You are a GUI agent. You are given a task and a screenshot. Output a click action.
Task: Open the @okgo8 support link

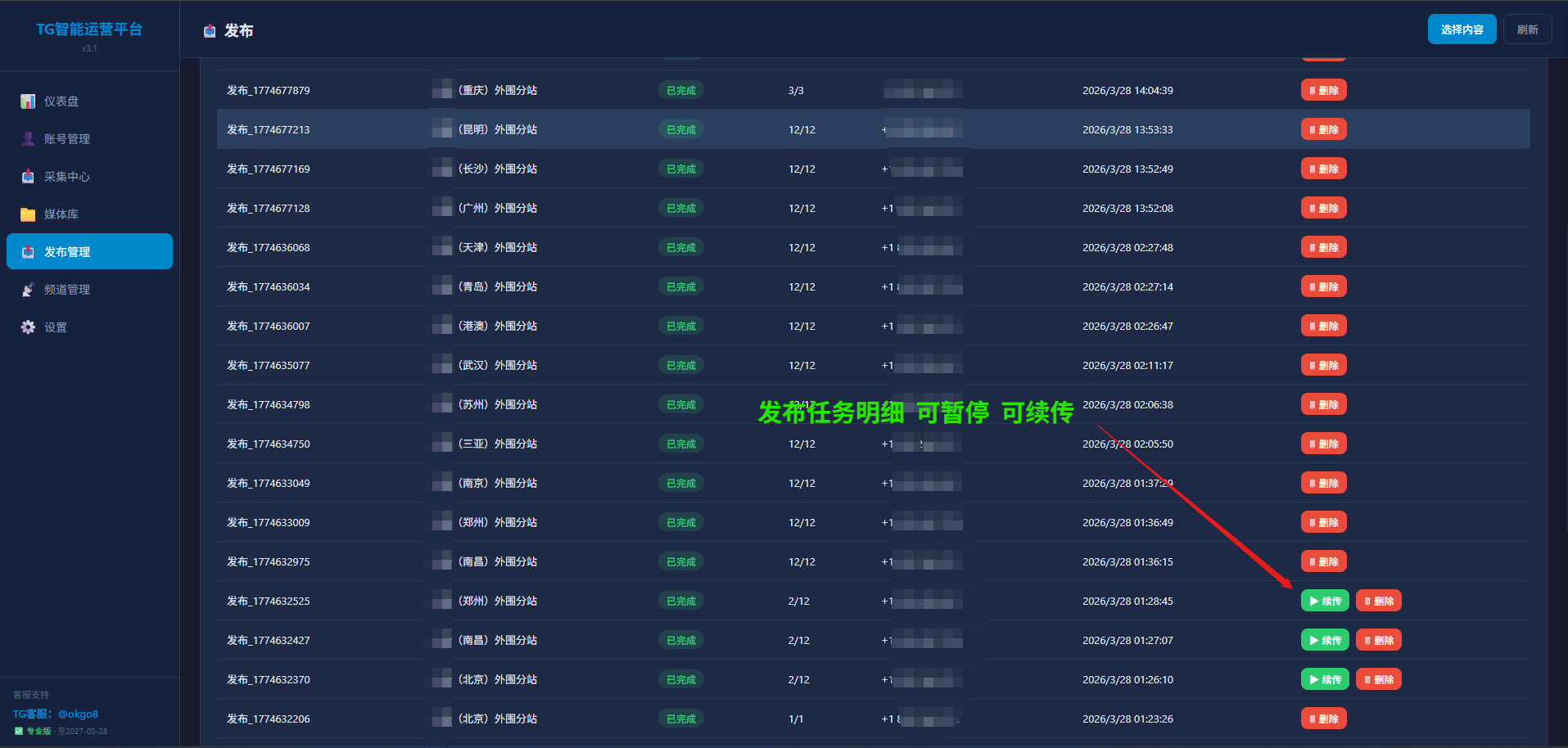78,714
